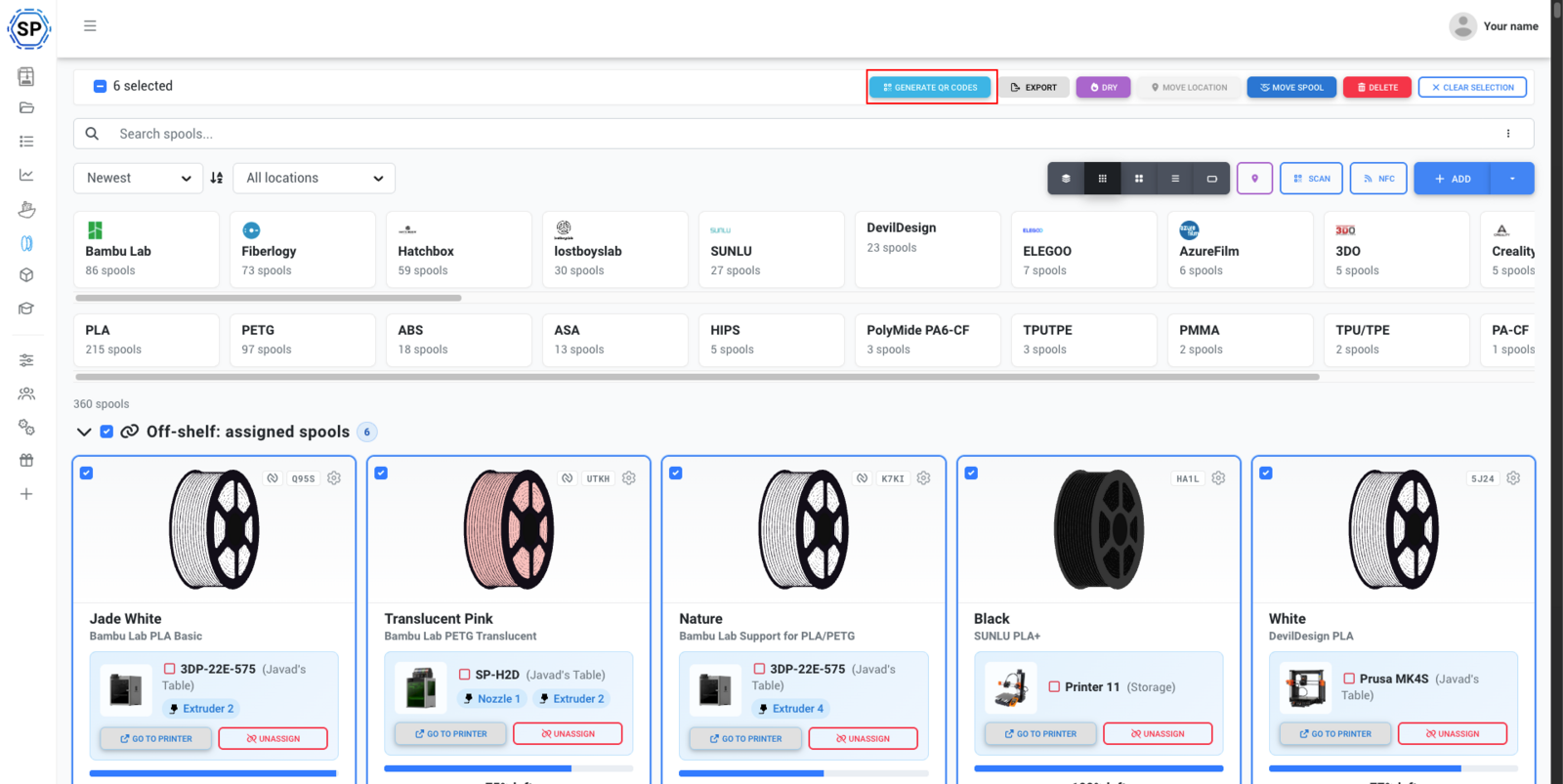Filter by Bambu Lab brand
The width and height of the screenshot is (1563, 784).
pyautogui.click(x=147, y=250)
